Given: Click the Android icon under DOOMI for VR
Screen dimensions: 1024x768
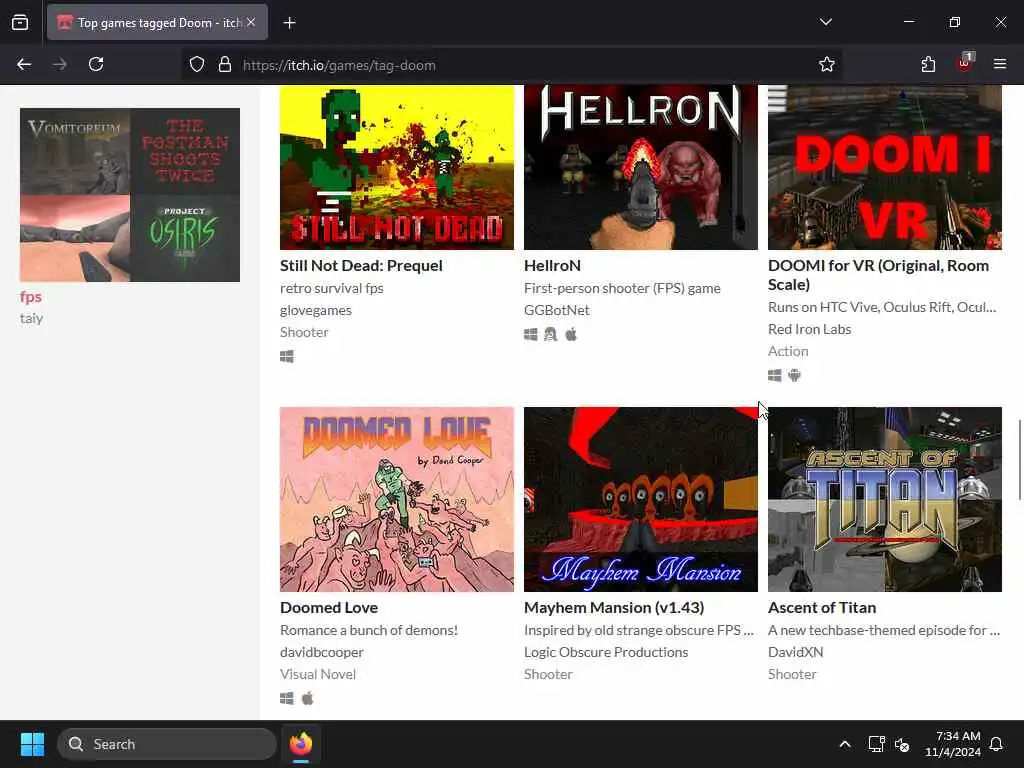Looking at the screenshot, I should click(794, 376).
